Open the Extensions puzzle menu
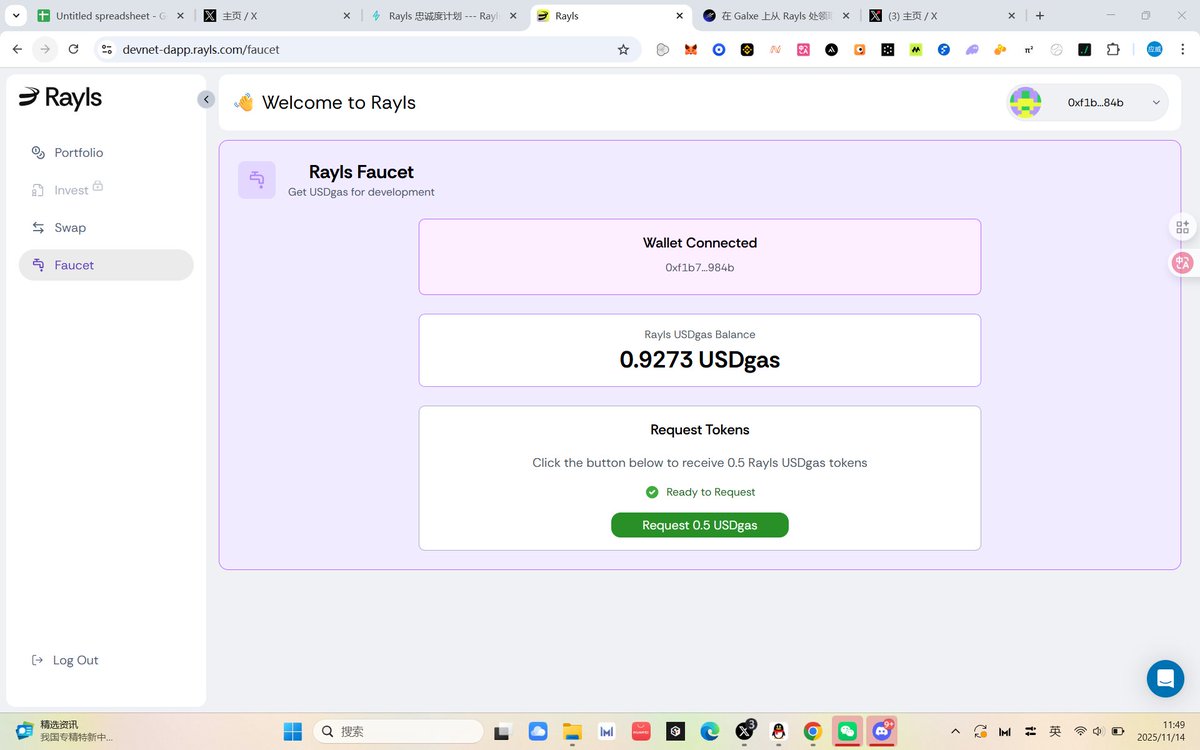Screen dimensions: 1200x750 click(1113, 49)
